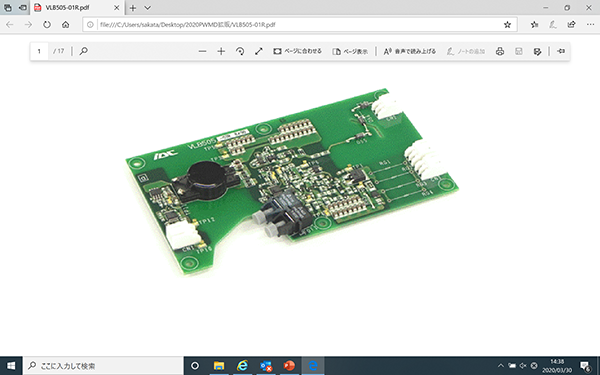Rotate the PDF page
This screenshot has height=375, width=600.
pos(240,51)
